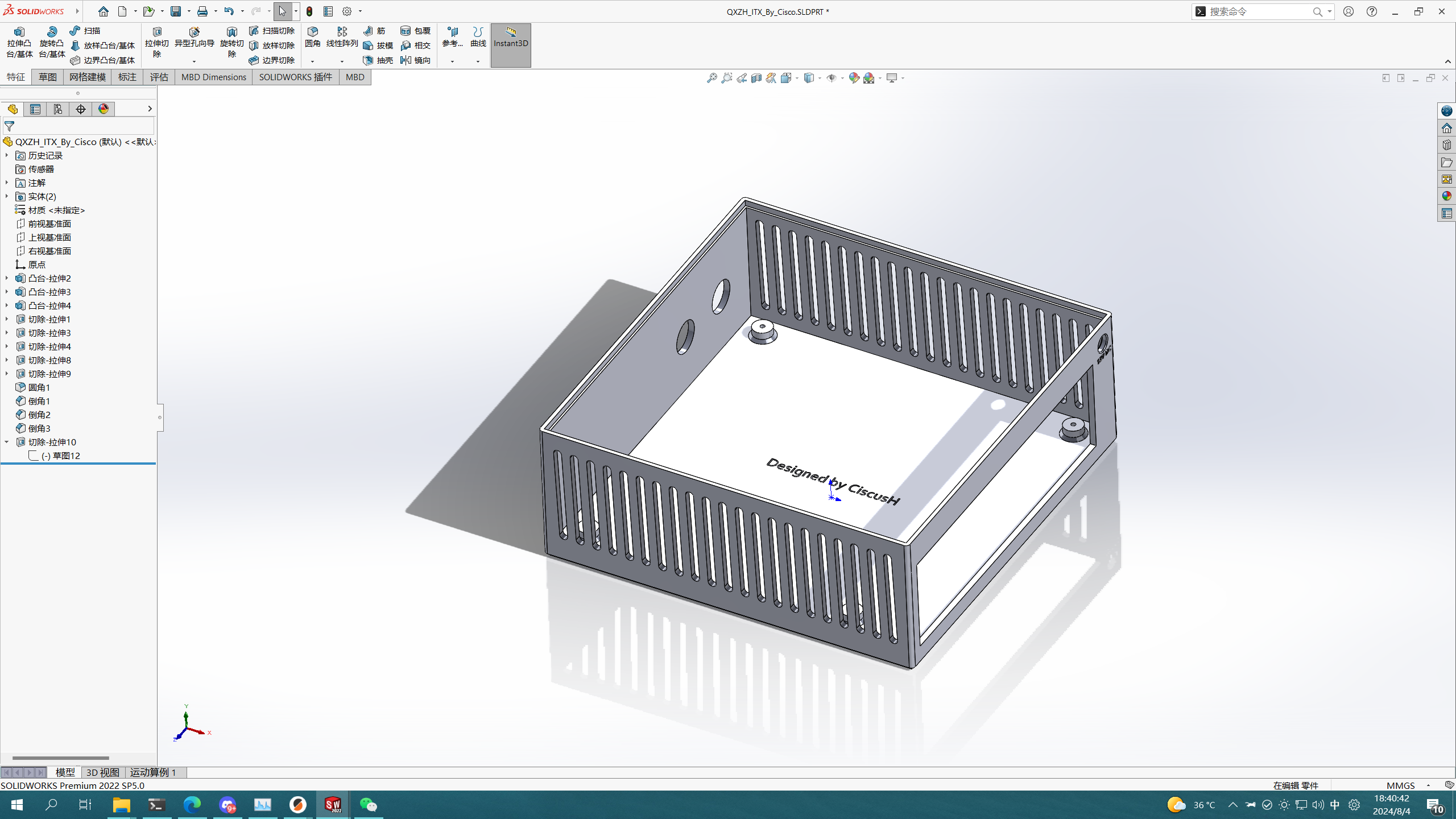Click the DisplayManager appearance ball icon

click(x=104, y=109)
